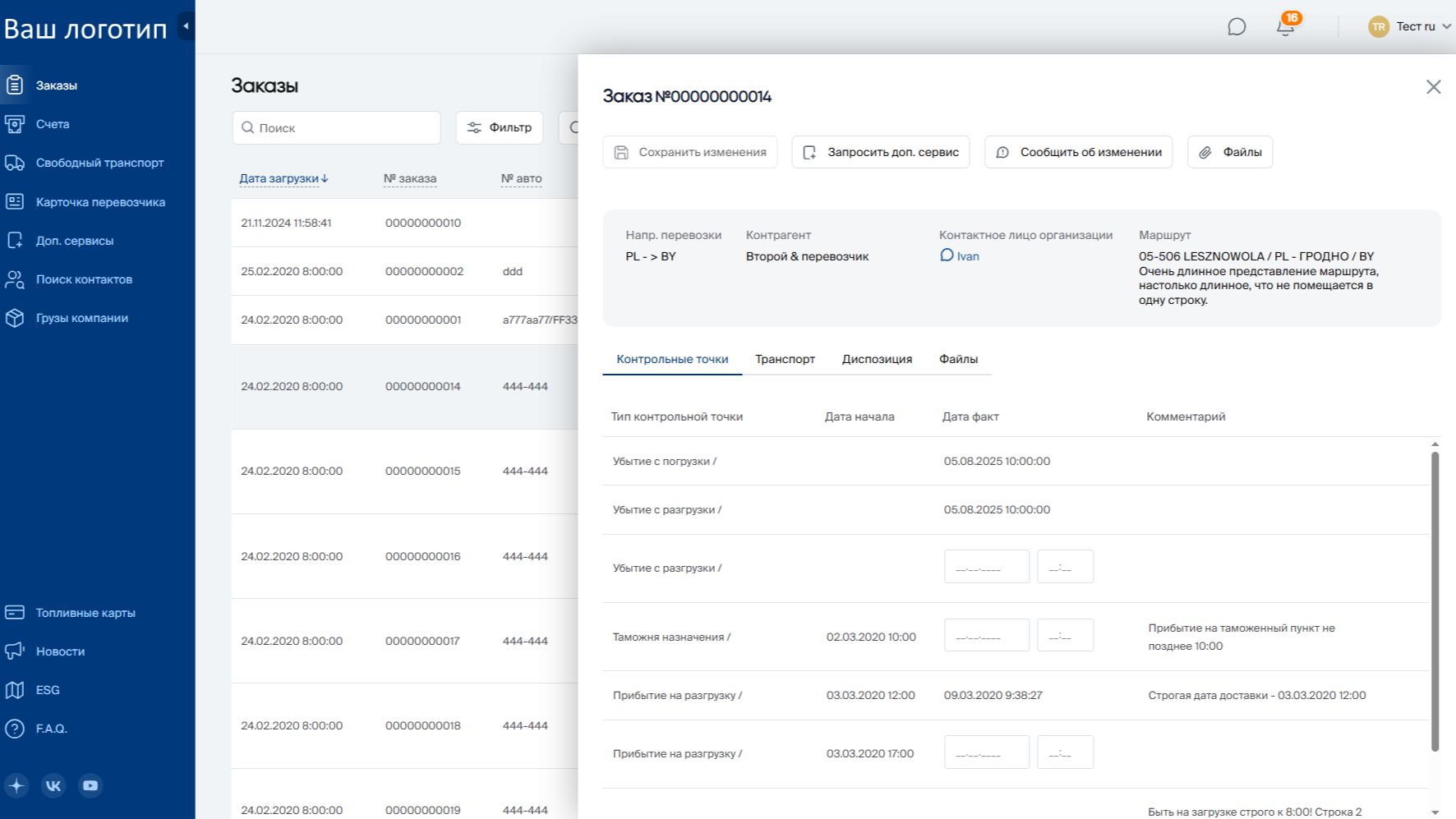This screenshot has width=1456, height=819.
Task: Click time field for Прибытие на разгрузку 17:00 row
Action: (1065, 752)
